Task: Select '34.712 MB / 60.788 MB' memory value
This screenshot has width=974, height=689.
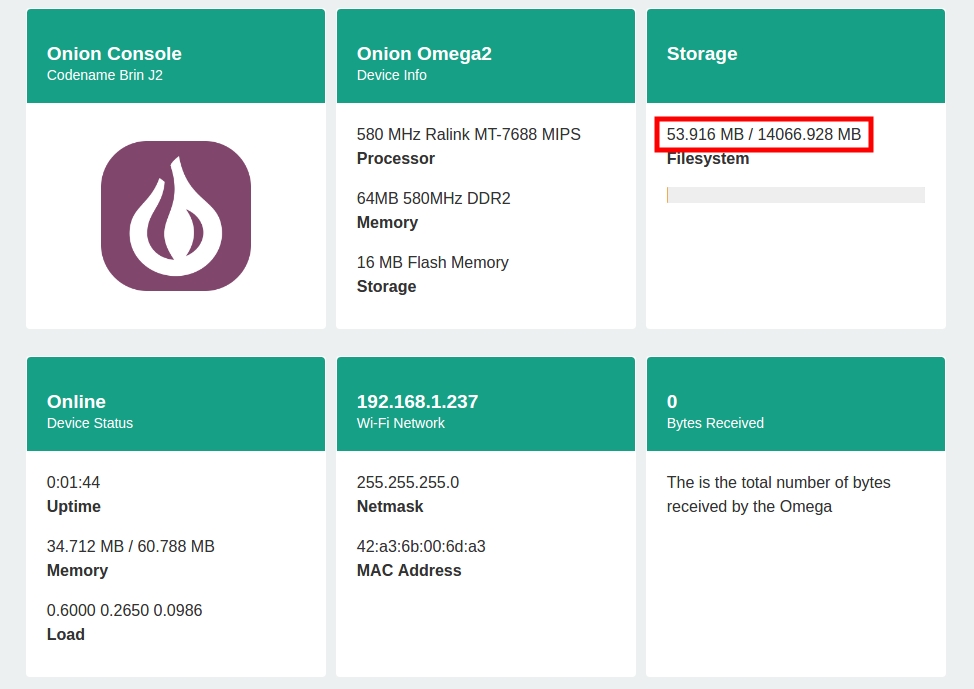Action: coord(130,546)
